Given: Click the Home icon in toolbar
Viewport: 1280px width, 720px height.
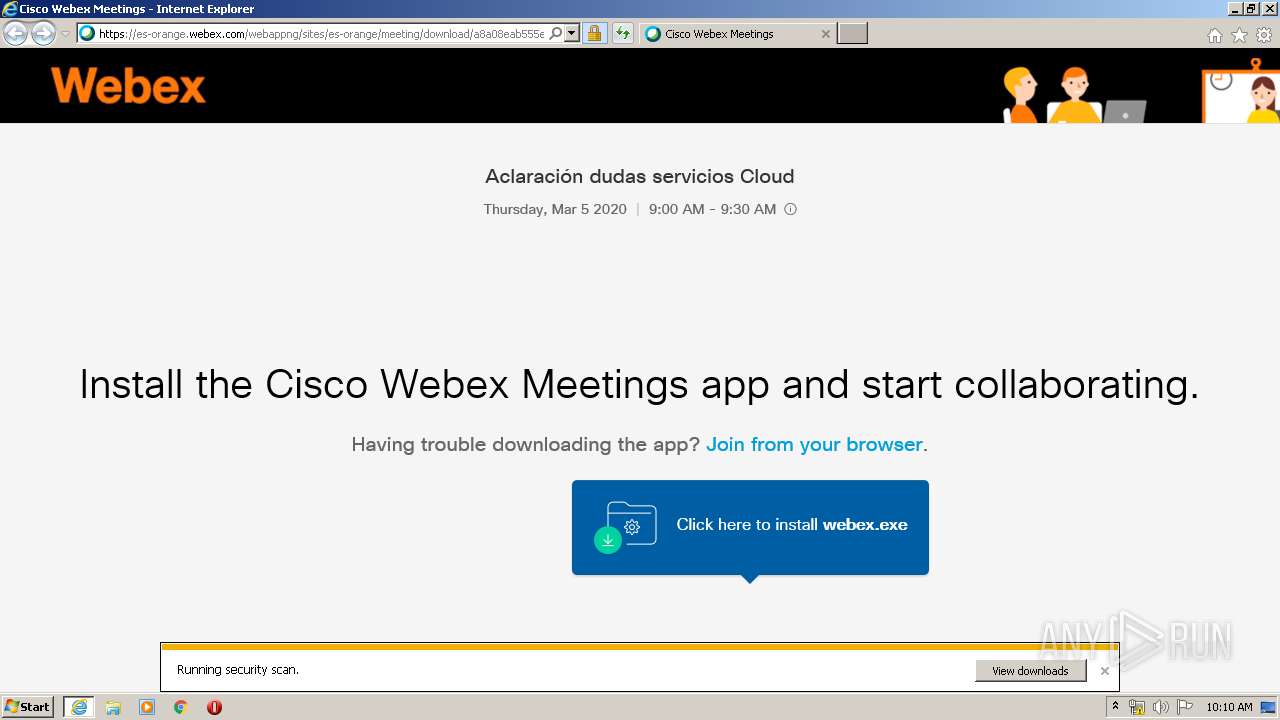Looking at the screenshot, I should tap(1214, 35).
